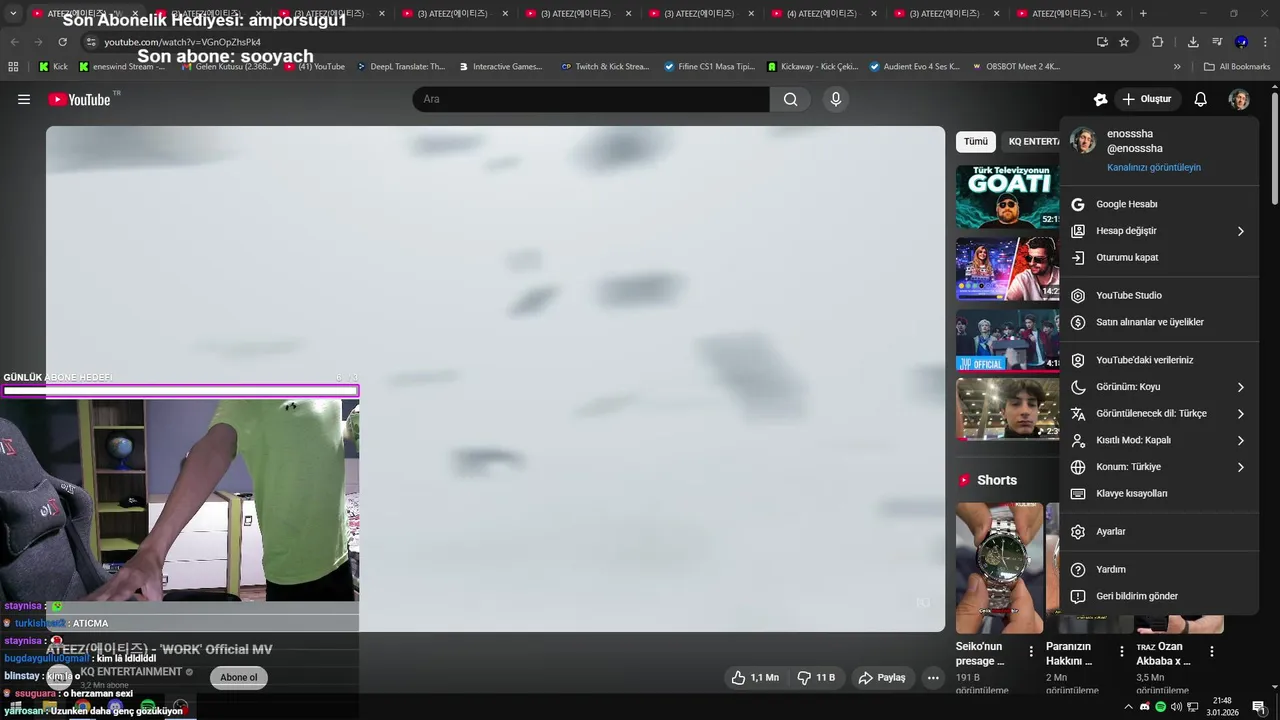Image resolution: width=1280 pixels, height=720 pixels.
Task: Dislike the video showing 11 B
Action: [816, 677]
